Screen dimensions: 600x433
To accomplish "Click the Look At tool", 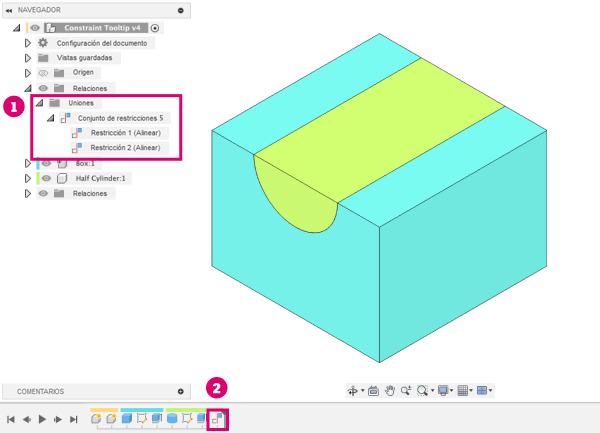I will tap(373, 391).
